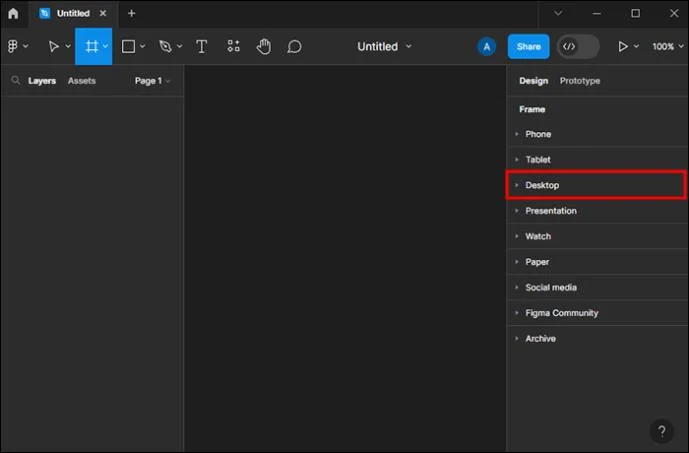Open the Page 1 dropdown

pos(152,81)
